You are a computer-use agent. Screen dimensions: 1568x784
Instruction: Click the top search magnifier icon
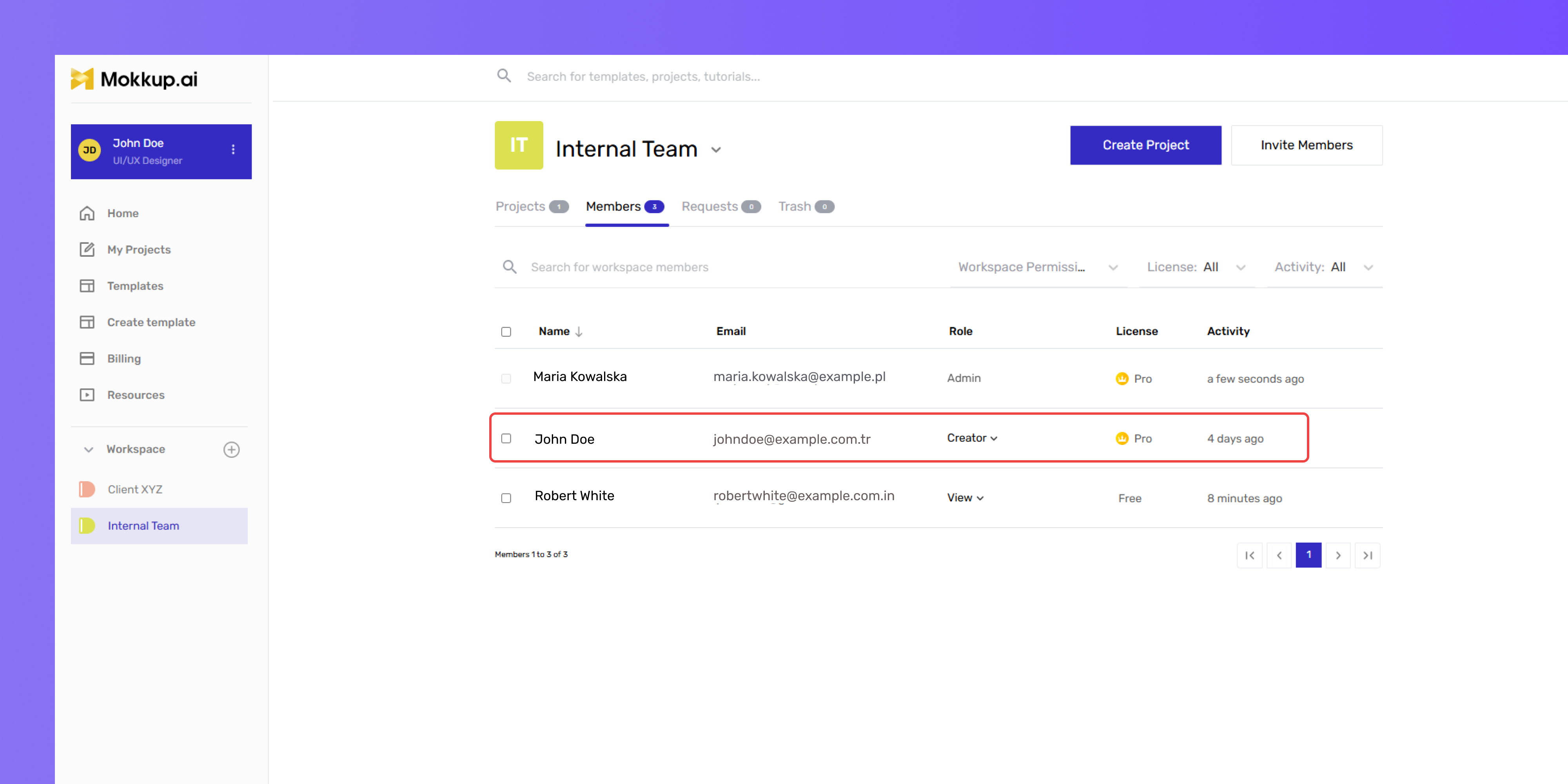[x=504, y=76]
